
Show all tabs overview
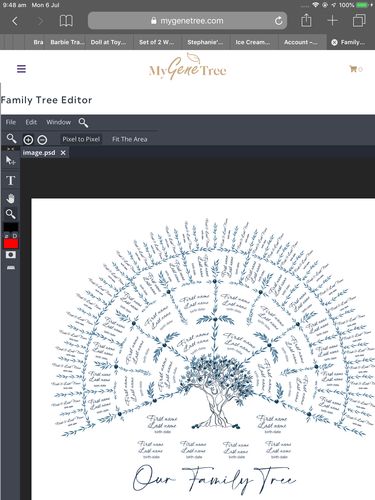click(x=359, y=21)
